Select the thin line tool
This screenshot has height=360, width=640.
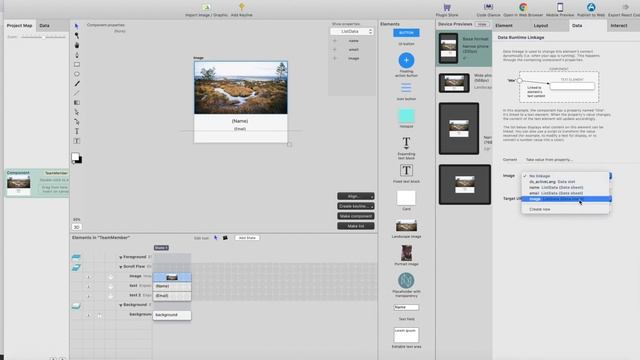tap(76, 93)
